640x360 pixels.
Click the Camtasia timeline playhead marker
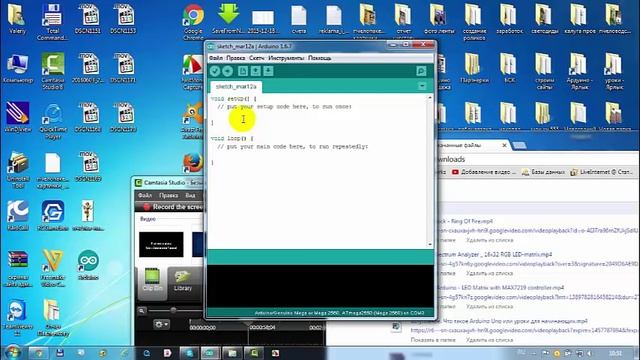(x=248, y=324)
